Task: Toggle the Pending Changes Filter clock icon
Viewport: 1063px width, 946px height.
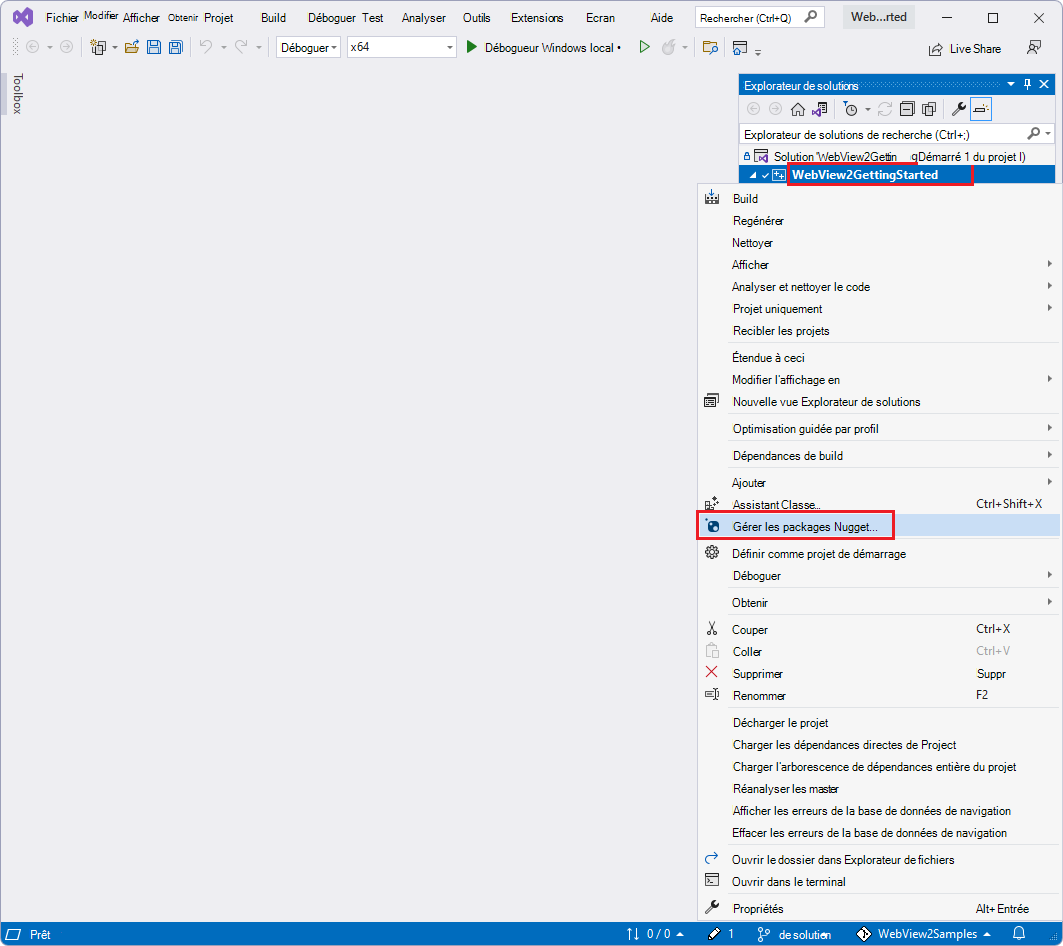Action: pos(851,109)
